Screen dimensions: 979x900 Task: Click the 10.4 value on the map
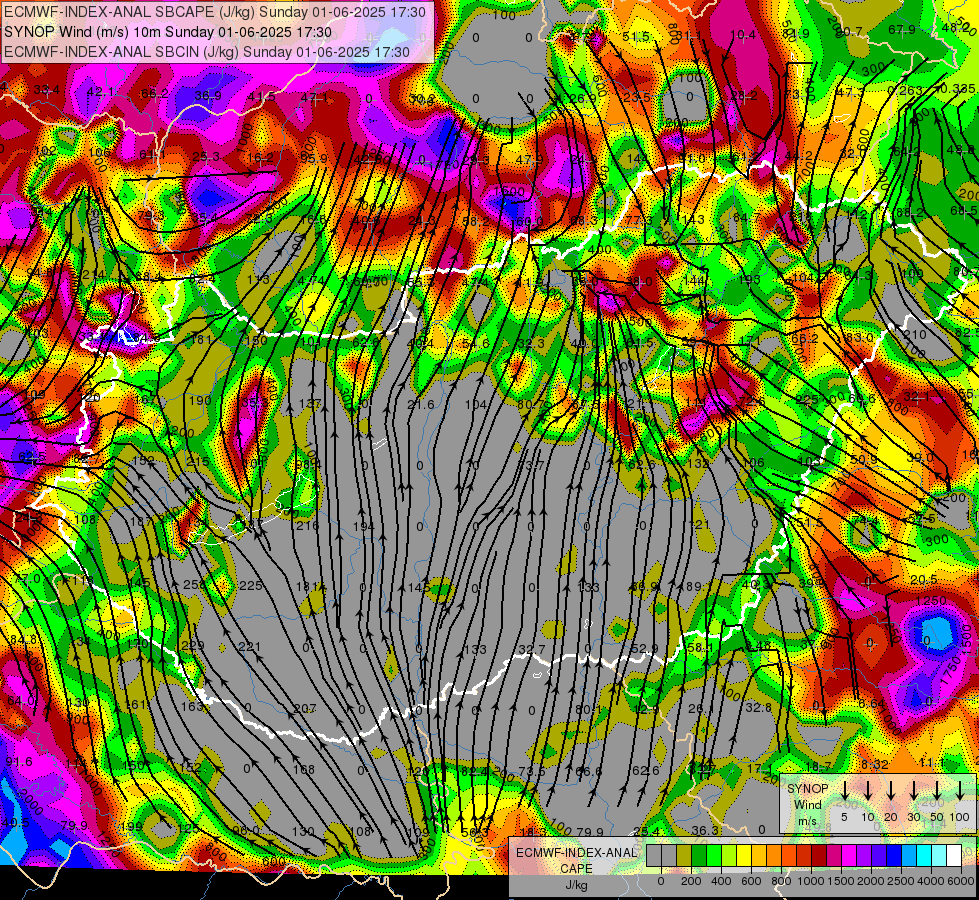click(743, 35)
